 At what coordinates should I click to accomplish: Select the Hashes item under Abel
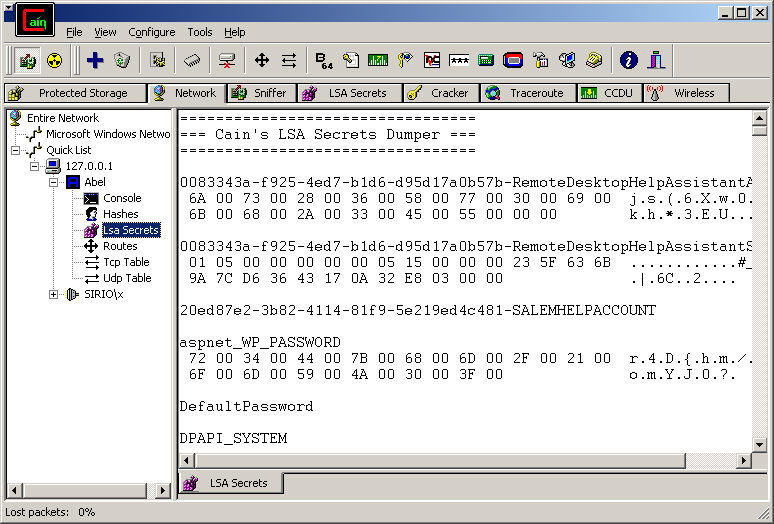pos(120,214)
